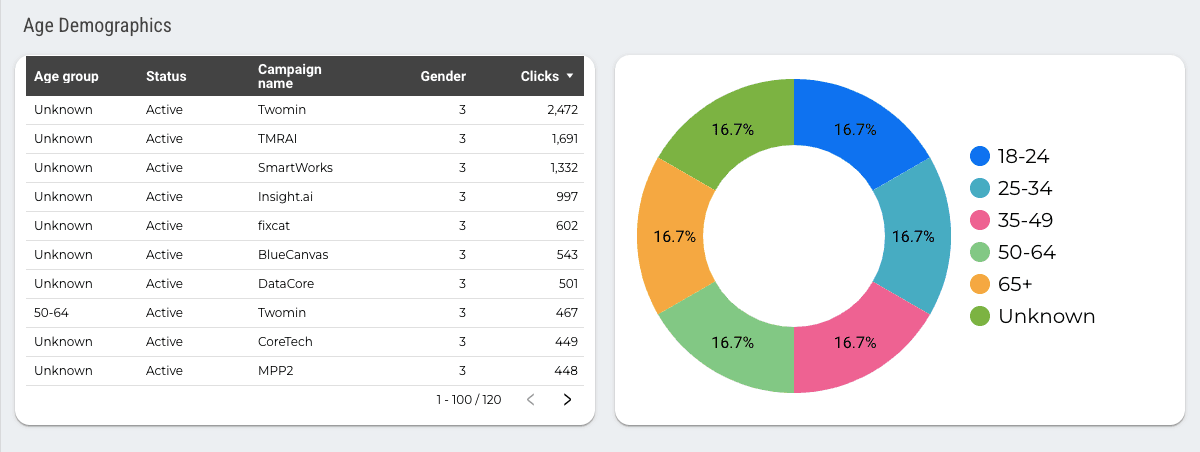Click the 501 clicks value
Image resolution: width=1200 pixels, height=452 pixels.
tap(567, 283)
